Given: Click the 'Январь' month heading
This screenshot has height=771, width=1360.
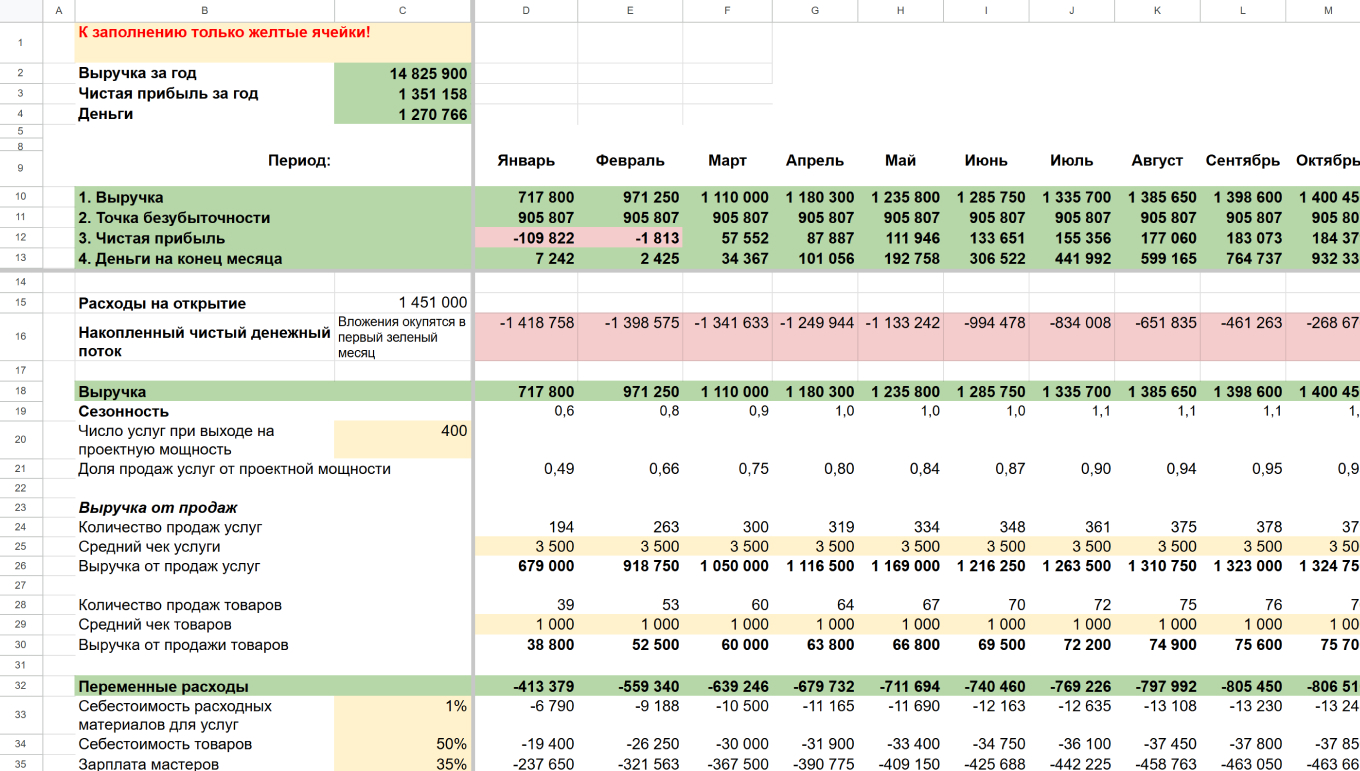Looking at the screenshot, I should [x=526, y=160].
